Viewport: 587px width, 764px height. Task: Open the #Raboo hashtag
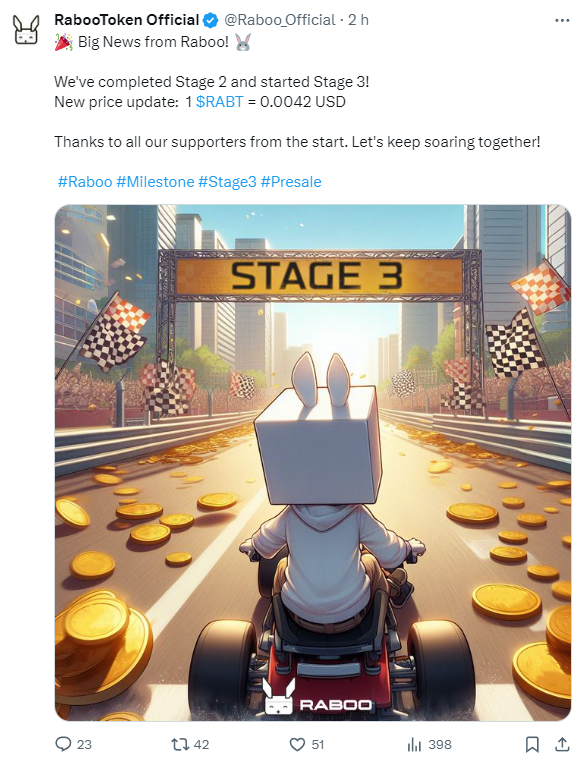pyautogui.click(x=85, y=182)
